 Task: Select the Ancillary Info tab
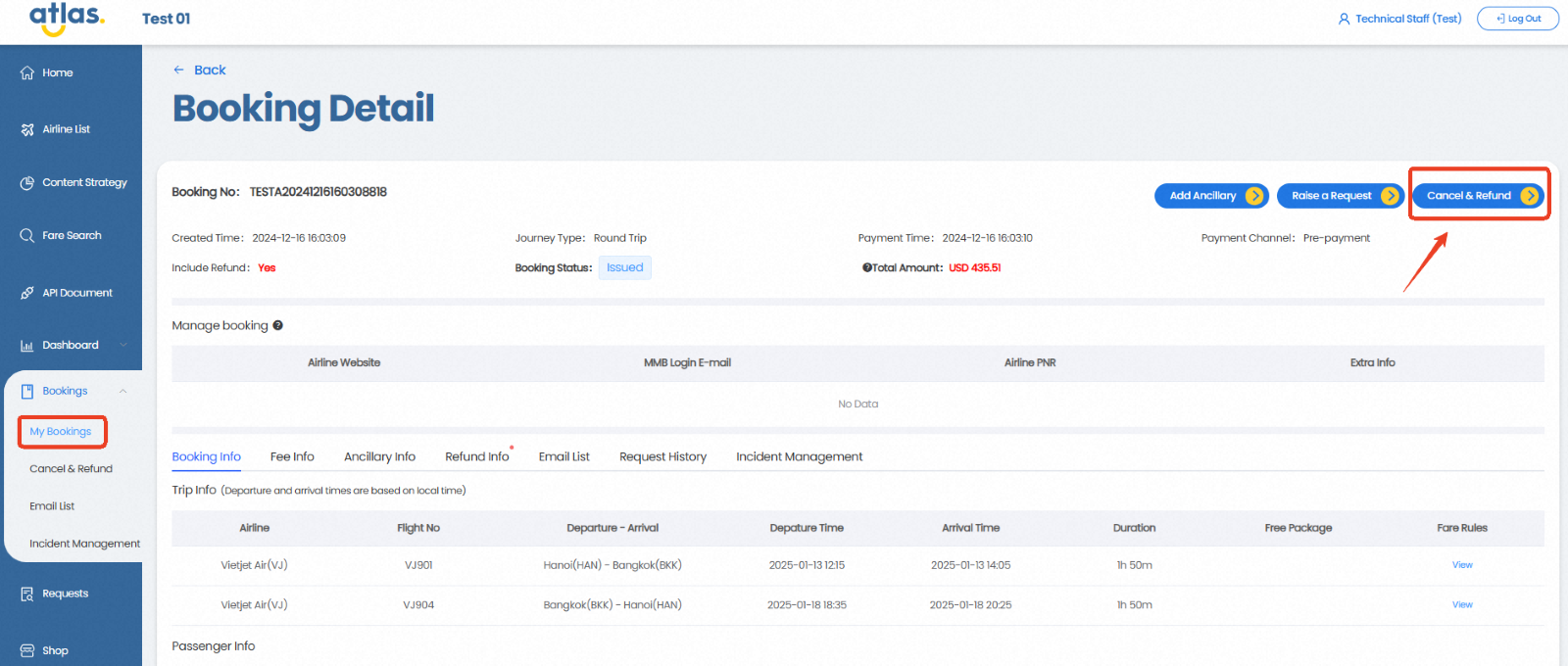click(x=379, y=456)
